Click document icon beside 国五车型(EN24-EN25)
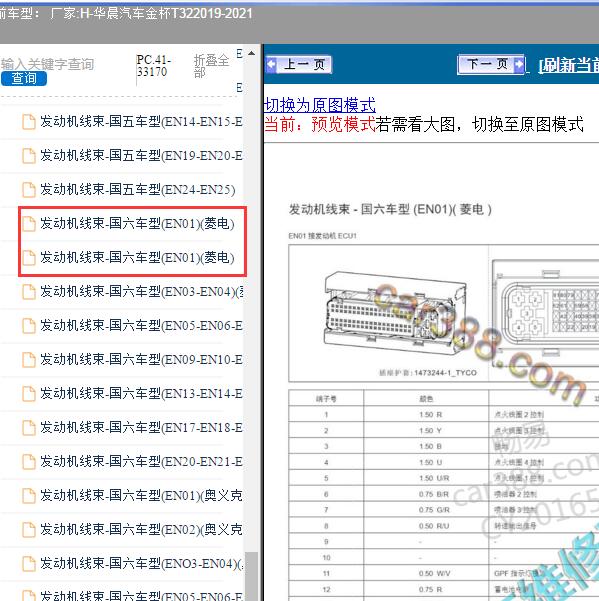Viewport: 599px width, 601px height. pyautogui.click(x=29, y=190)
